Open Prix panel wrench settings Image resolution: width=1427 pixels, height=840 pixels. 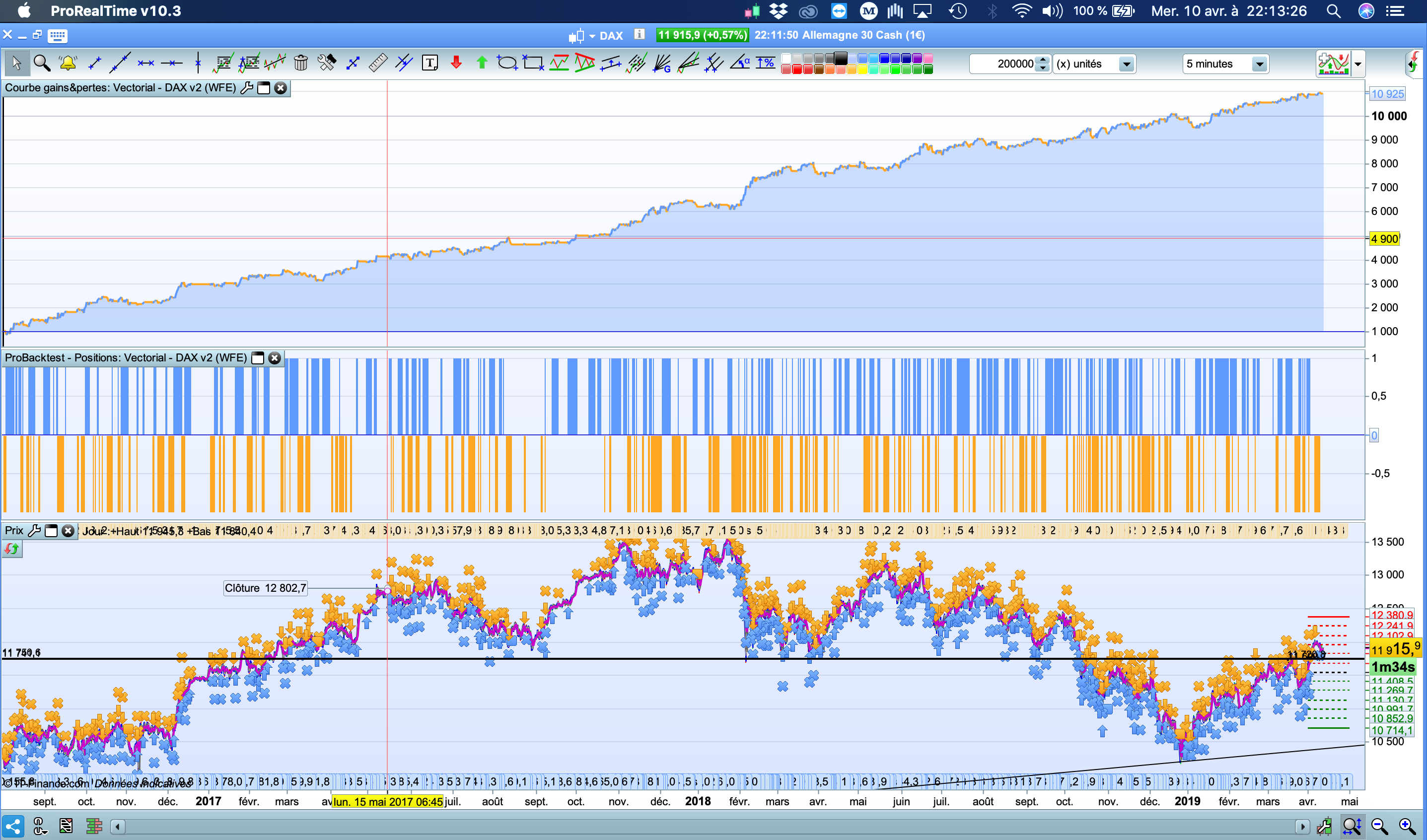coord(34,531)
